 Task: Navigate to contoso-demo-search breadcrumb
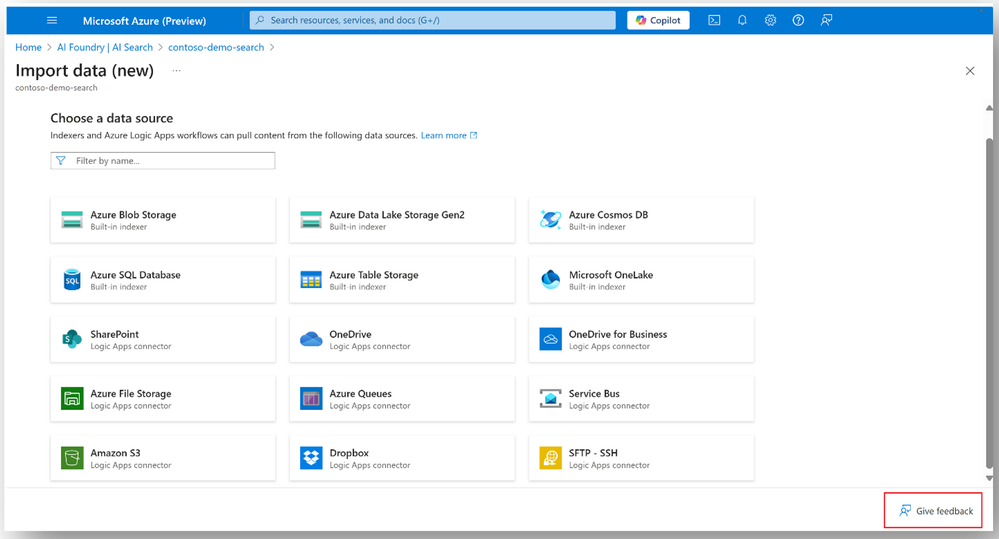pos(217,47)
